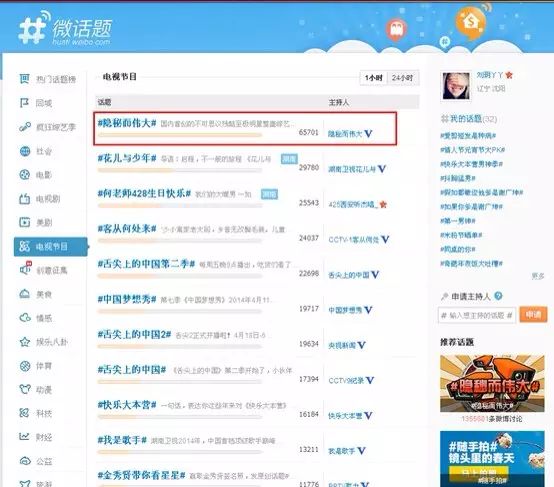Click the orange 申请 button
The image size is (554, 487).
click(533, 315)
